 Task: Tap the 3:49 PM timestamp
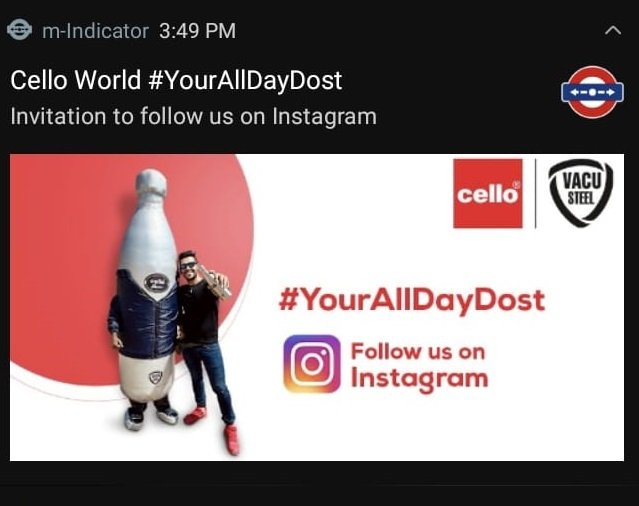click(x=198, y=31)
